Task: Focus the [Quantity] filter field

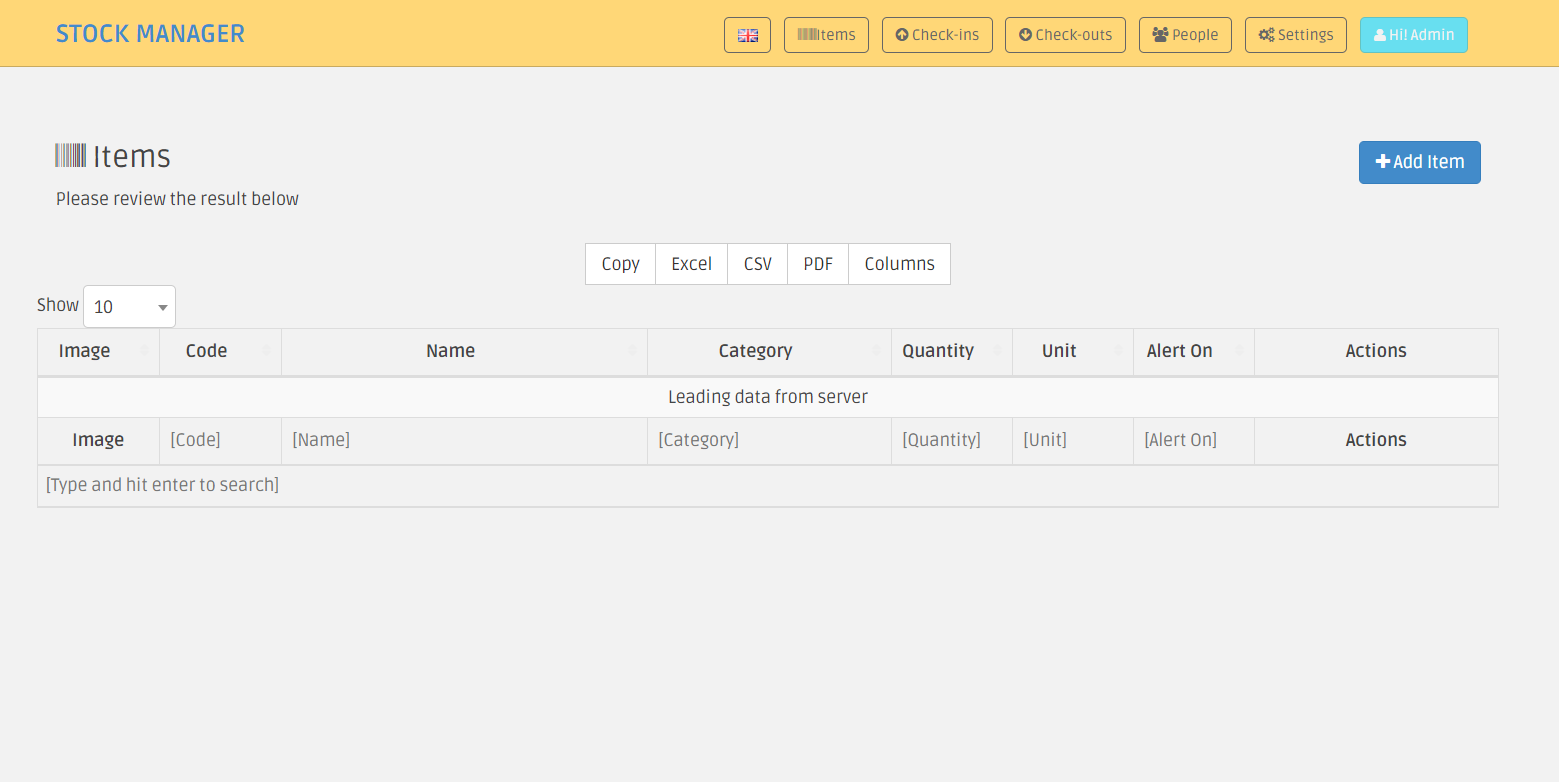Action: [952, 440]
